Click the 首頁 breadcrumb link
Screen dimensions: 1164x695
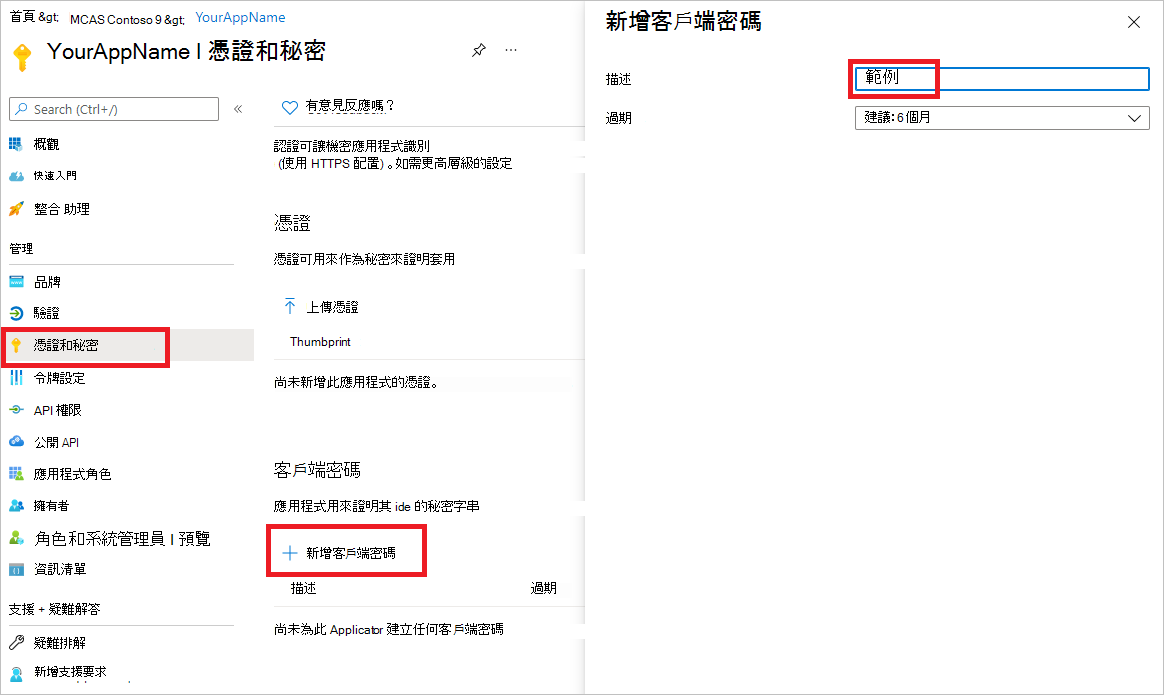pos(22,16)
